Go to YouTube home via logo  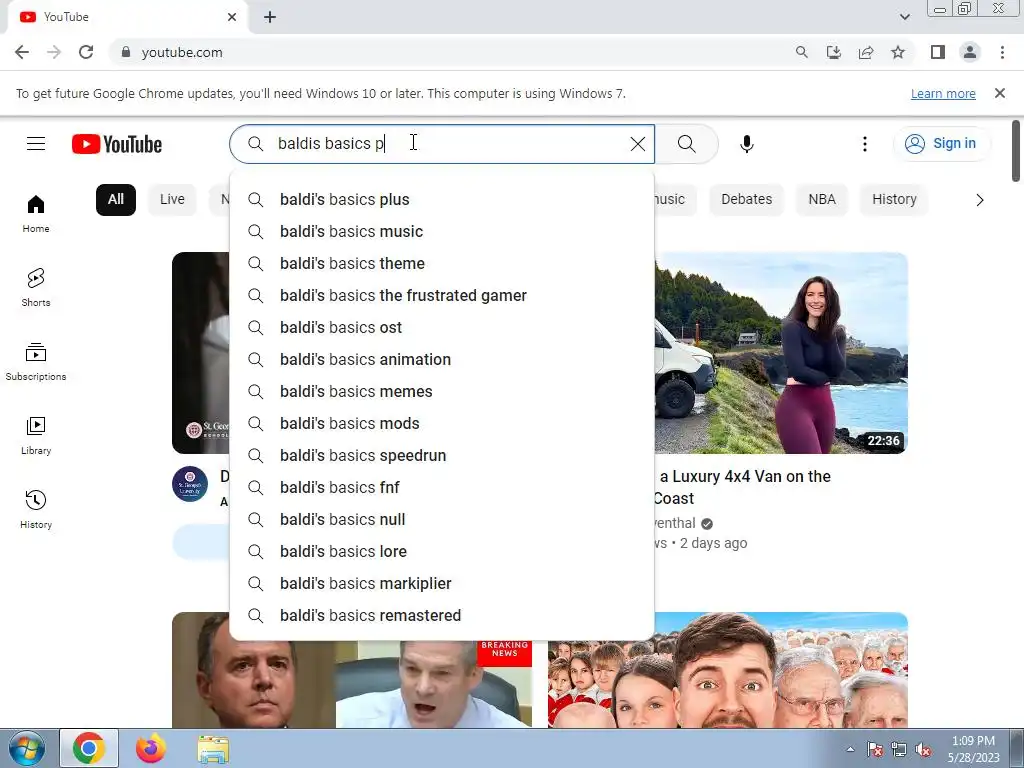117,144
